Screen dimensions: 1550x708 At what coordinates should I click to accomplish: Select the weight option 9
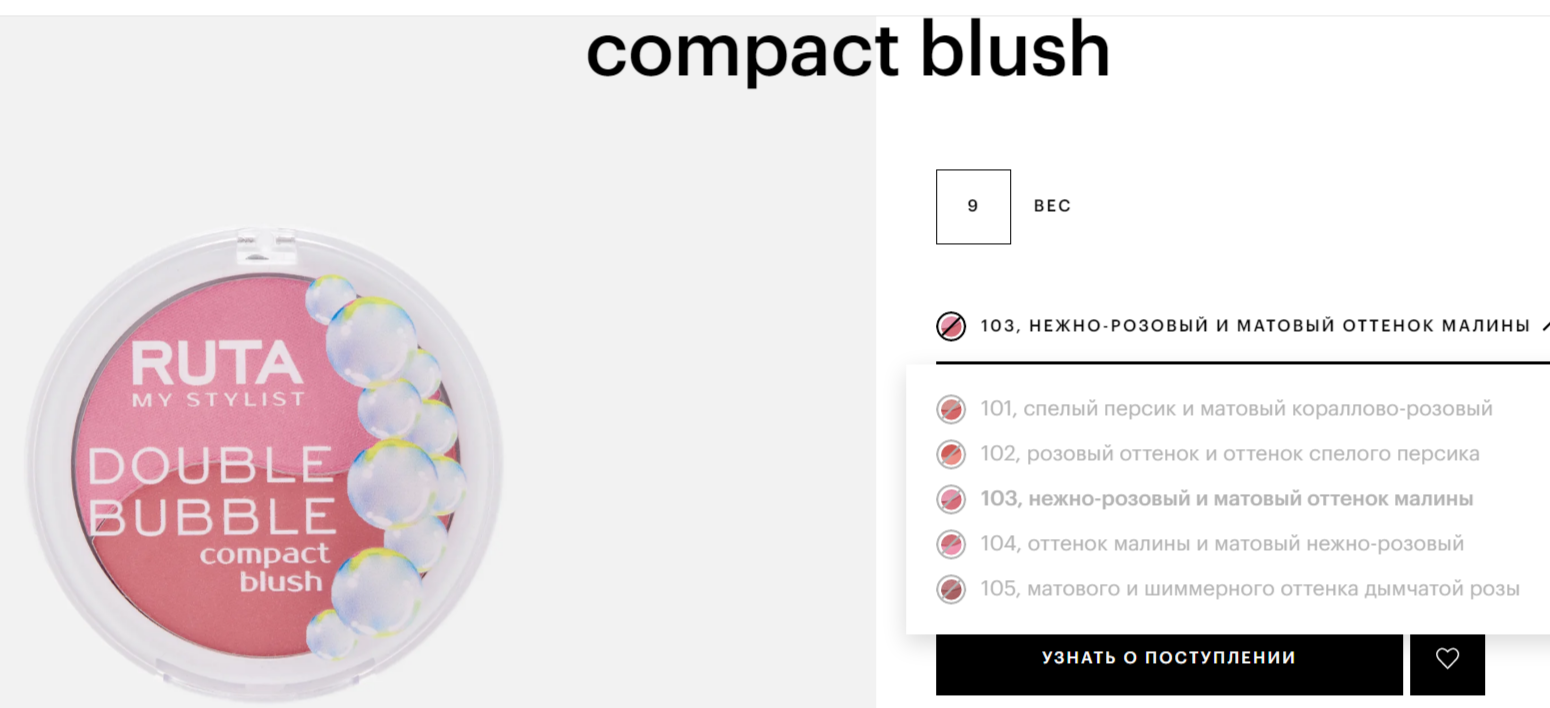(x=973, y=207)
